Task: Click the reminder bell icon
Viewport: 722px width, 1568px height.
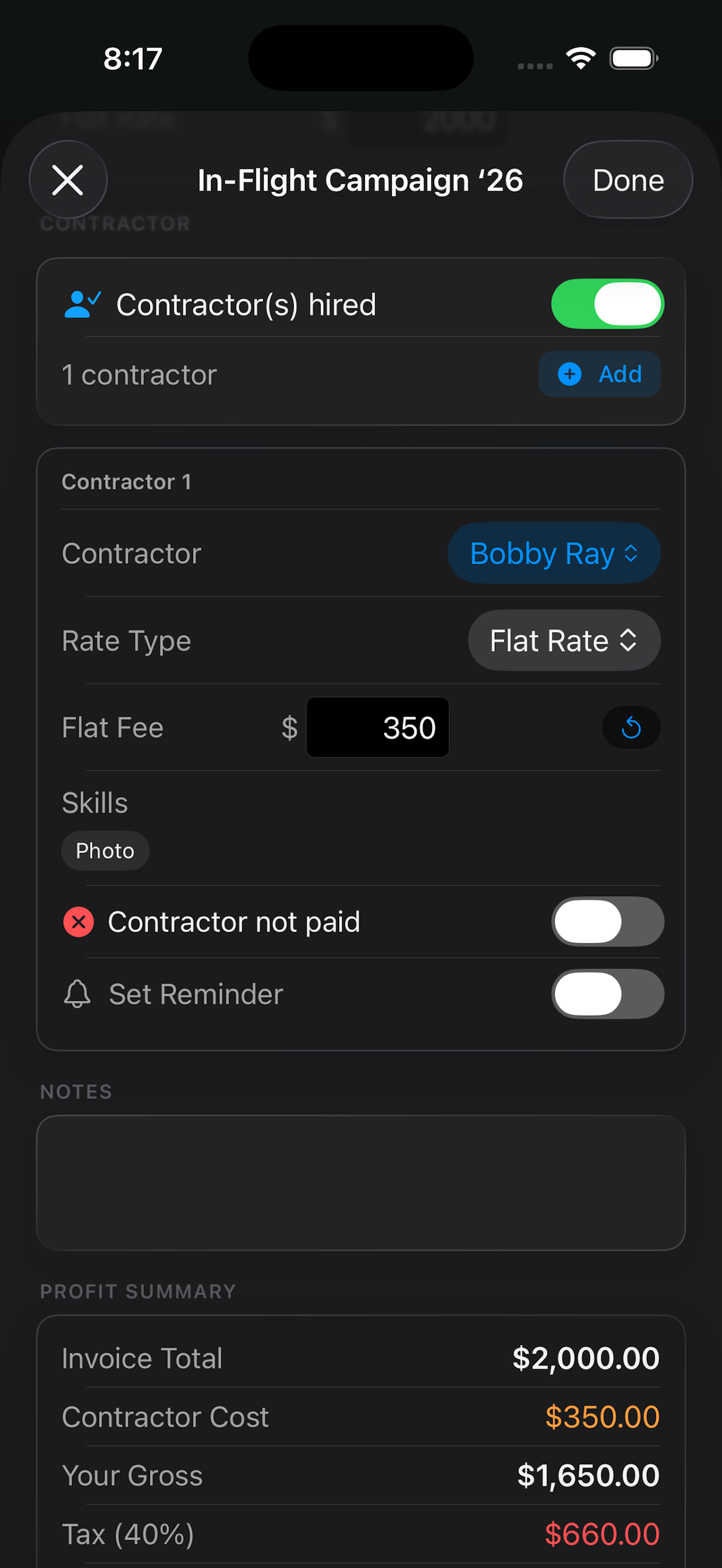Action: point(77,994)
